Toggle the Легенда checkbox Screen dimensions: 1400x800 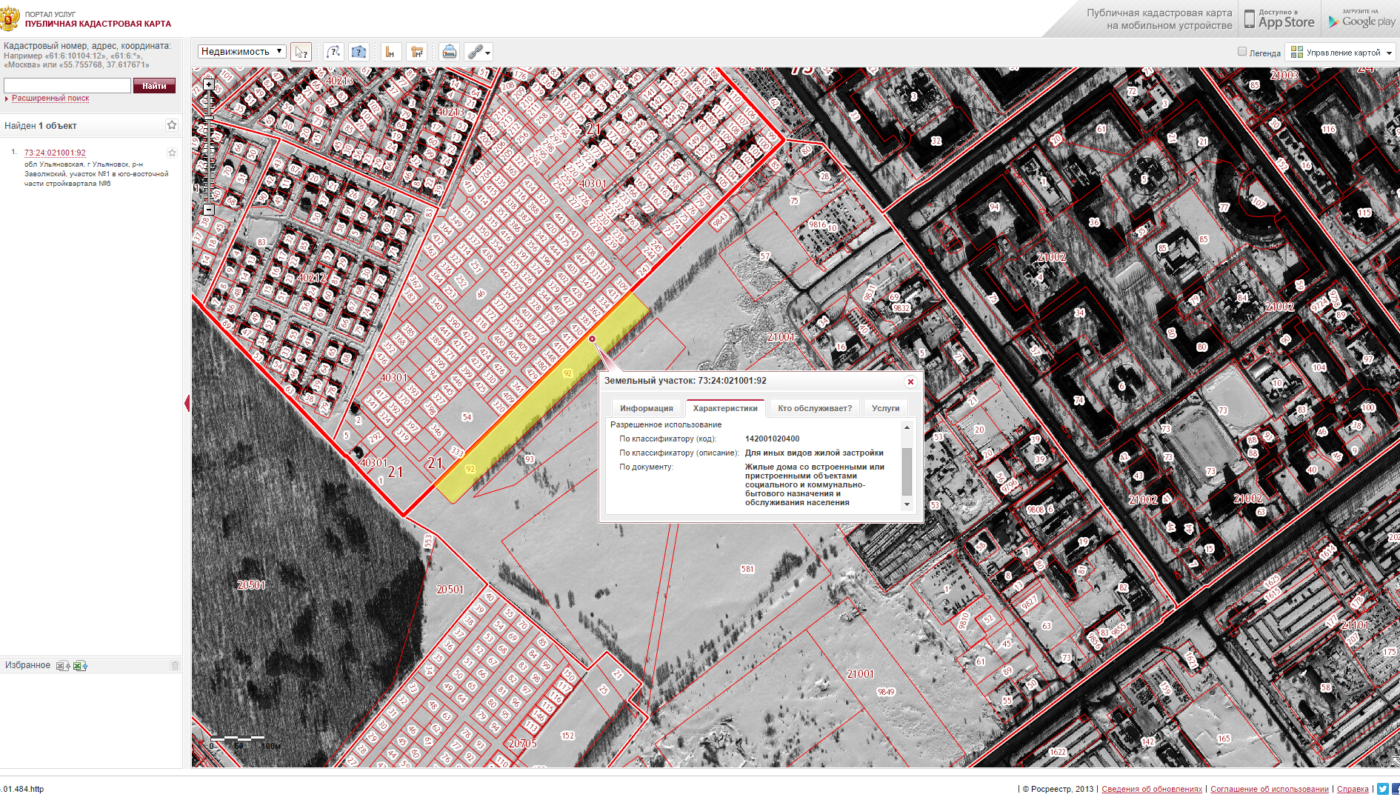coord(1242,52)
